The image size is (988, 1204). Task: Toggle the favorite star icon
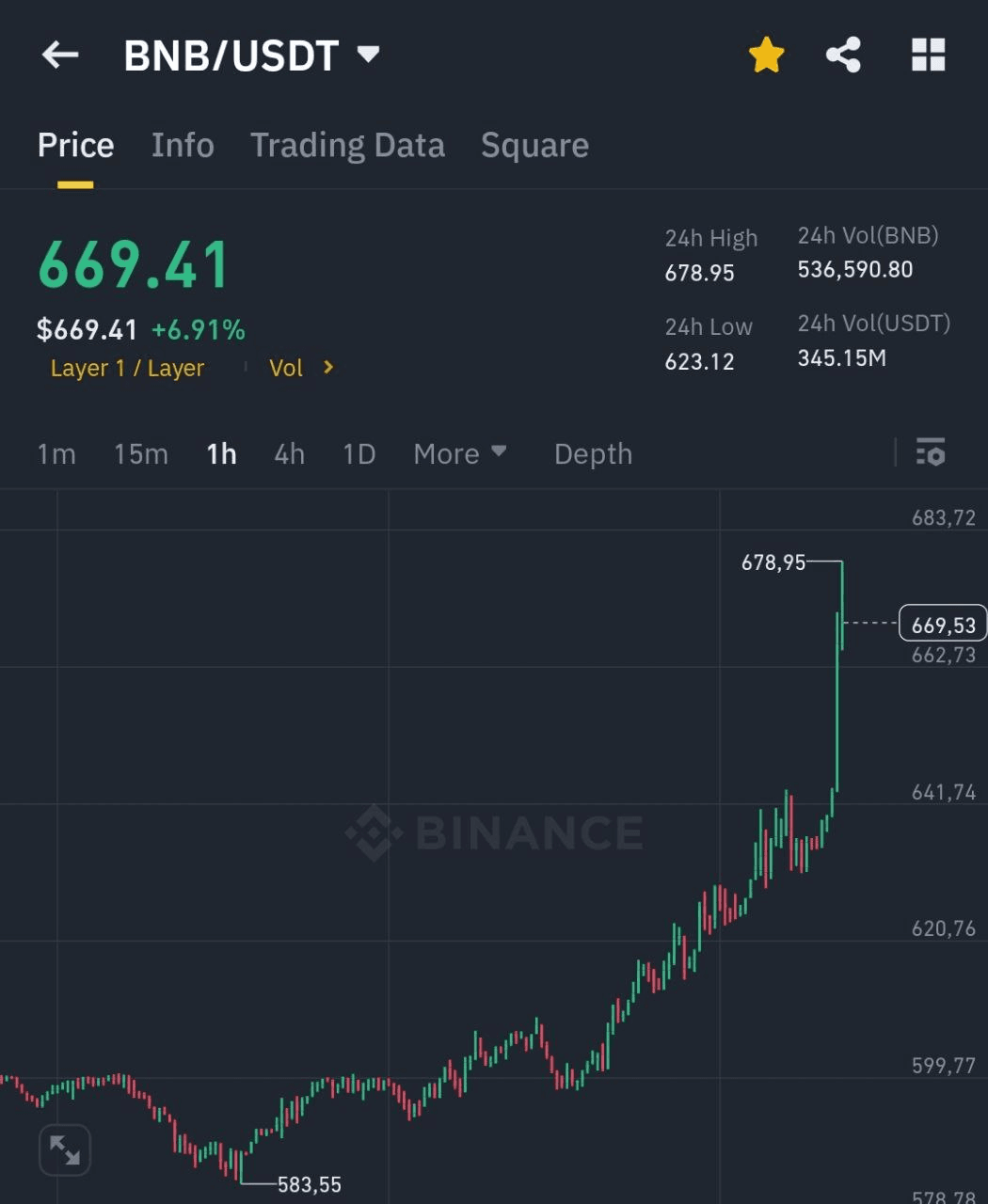[x=766, y=55]
